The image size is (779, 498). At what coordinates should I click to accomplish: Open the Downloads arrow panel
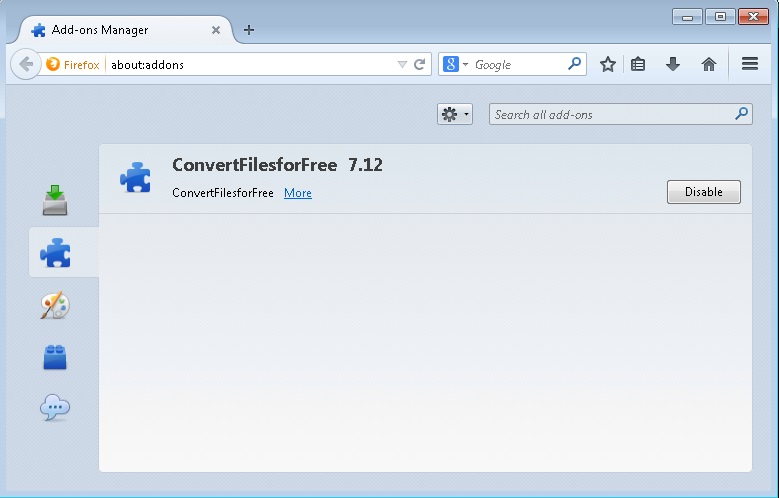point(673,64)
